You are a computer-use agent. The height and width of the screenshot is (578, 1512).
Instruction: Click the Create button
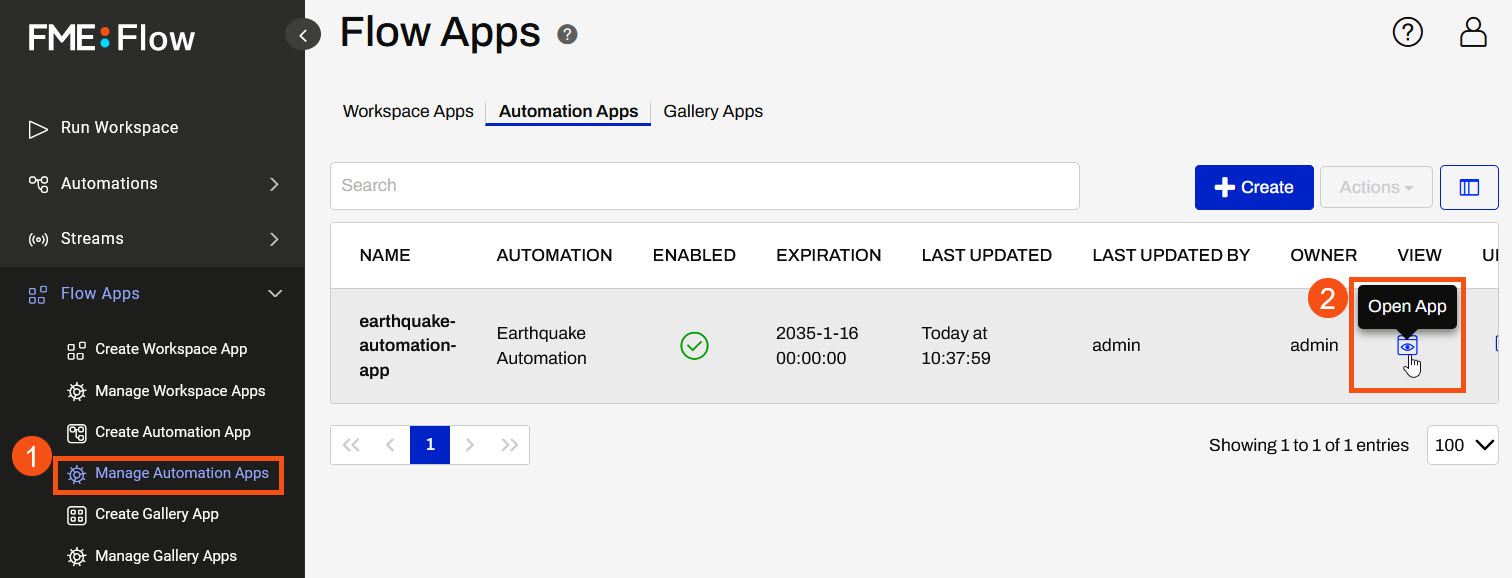[x=1253, y=187]
